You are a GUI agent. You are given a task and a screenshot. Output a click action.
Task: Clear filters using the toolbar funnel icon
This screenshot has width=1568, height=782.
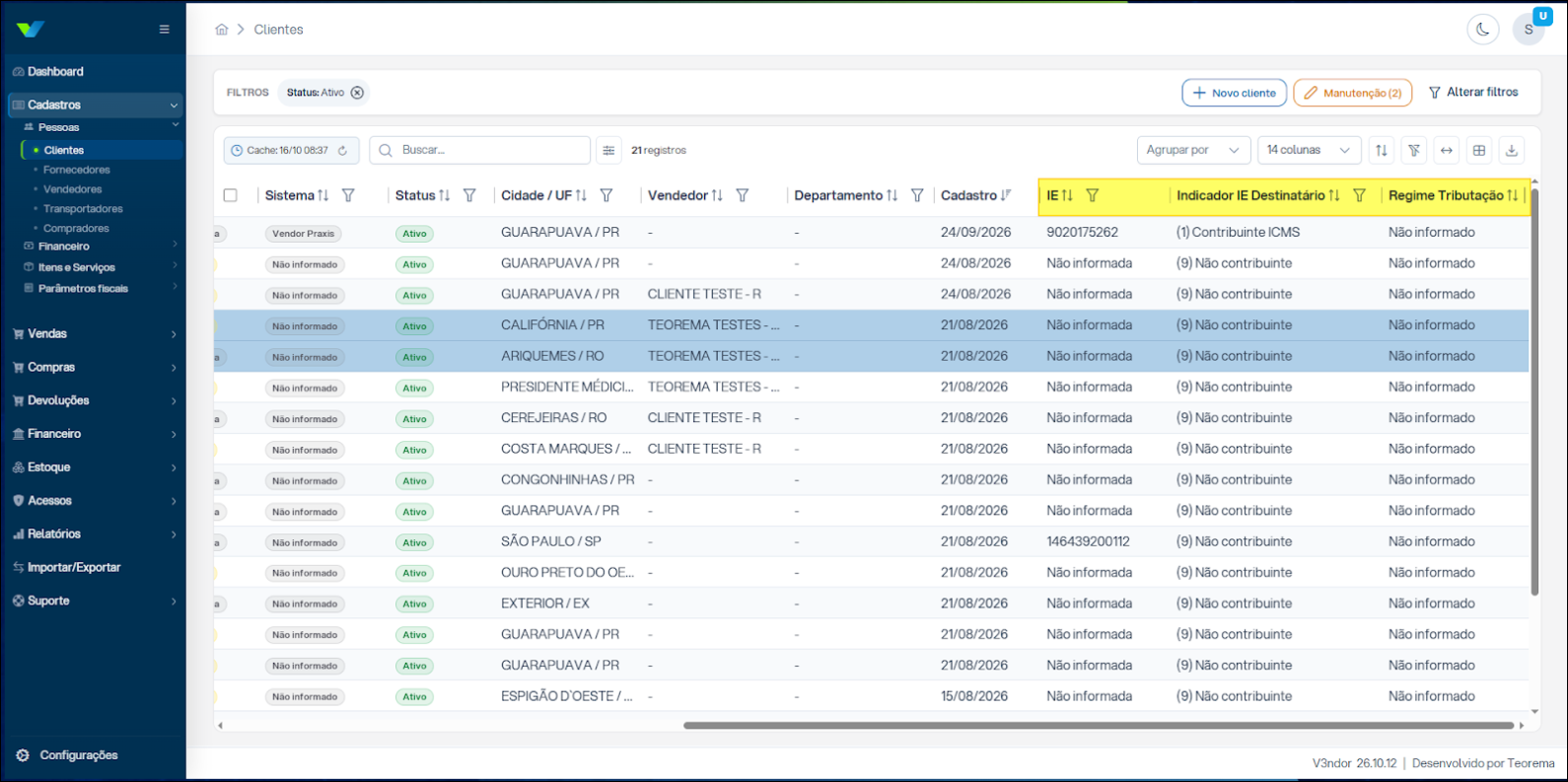click(1414, 151)
